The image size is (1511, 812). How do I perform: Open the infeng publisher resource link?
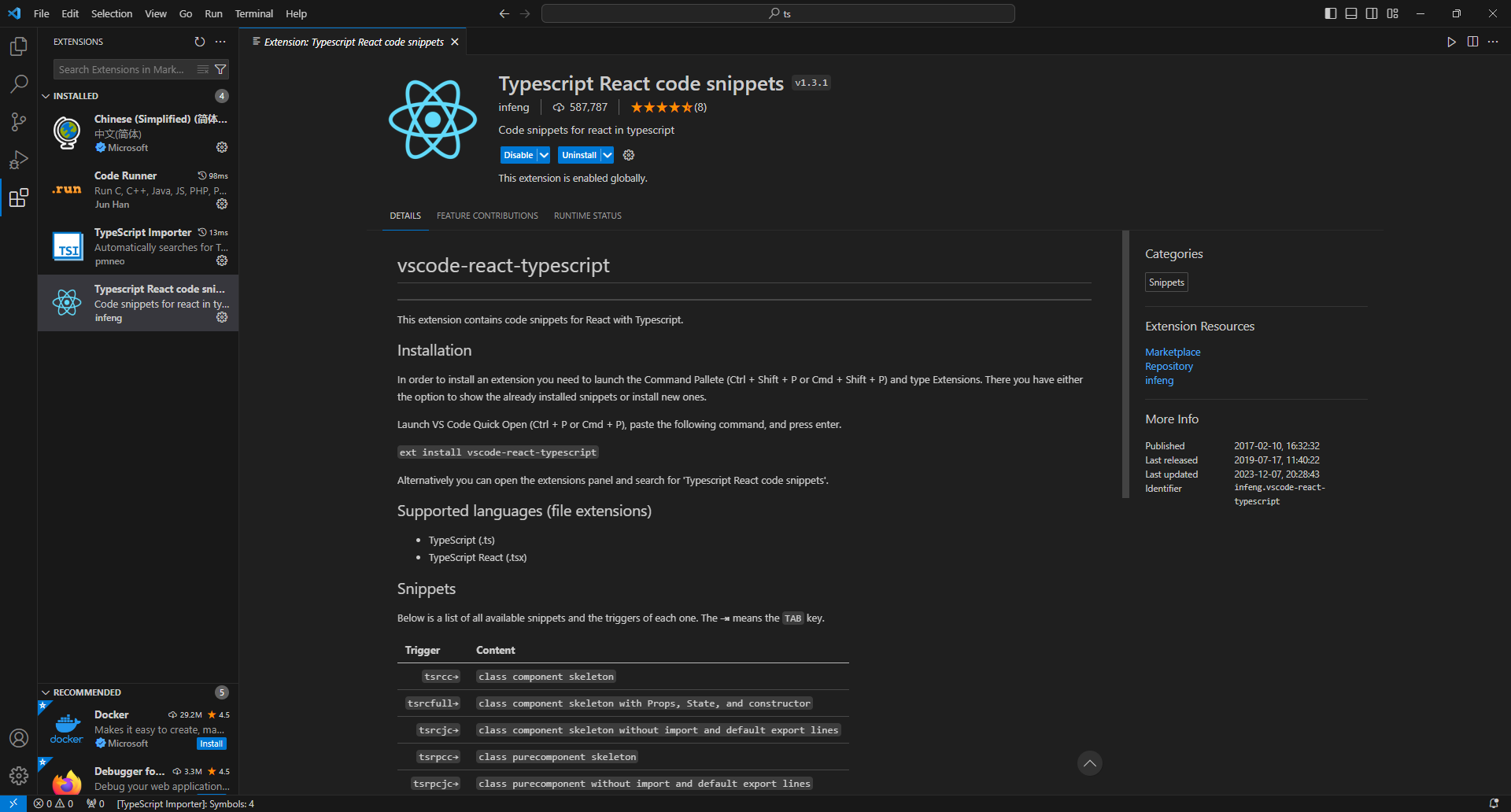point(1159,380)
